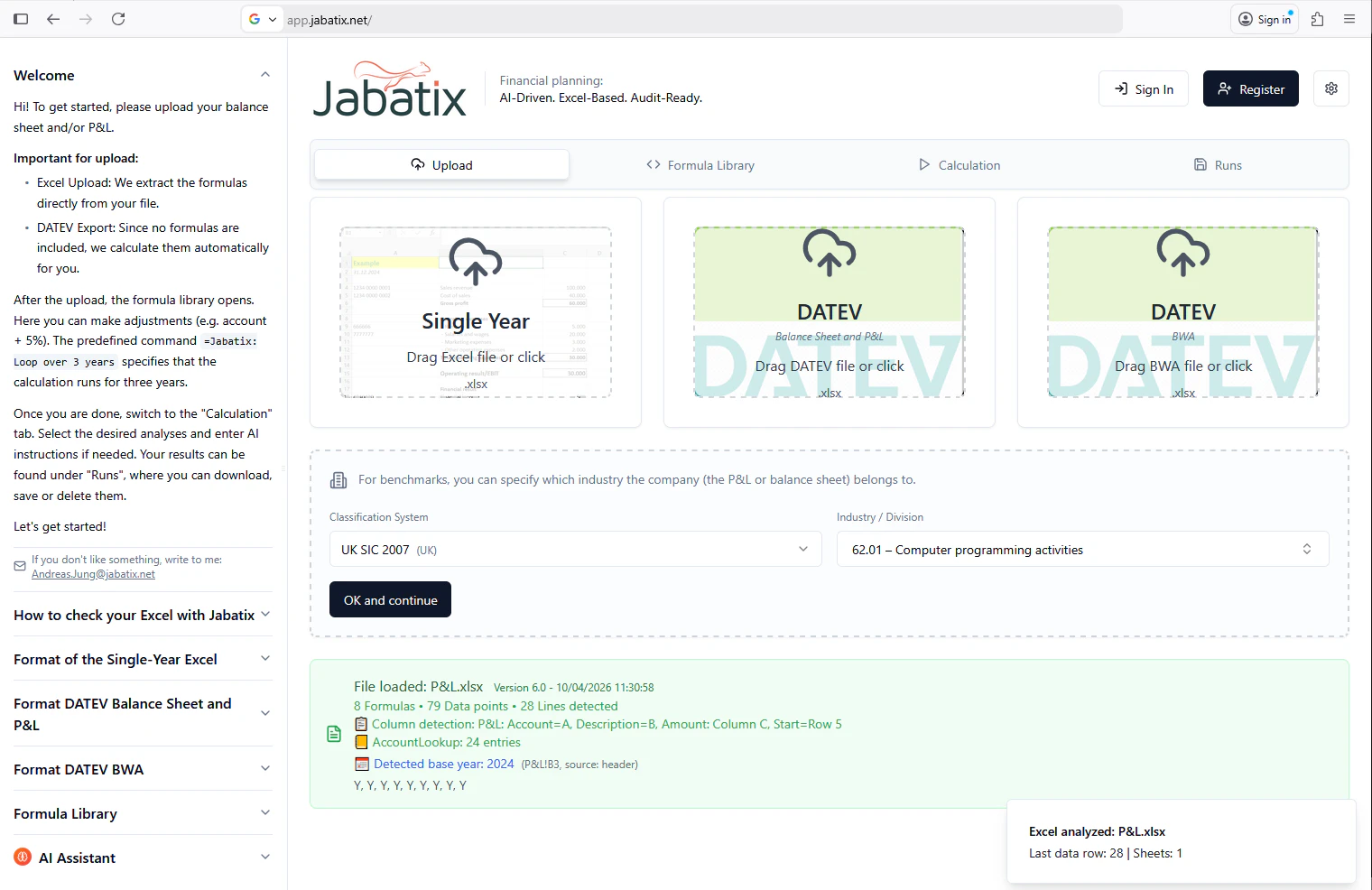Viewport: 1372px width, 890px height.
Task: Open the UK SIC 2007 classification dropdown
Action: 575,549
